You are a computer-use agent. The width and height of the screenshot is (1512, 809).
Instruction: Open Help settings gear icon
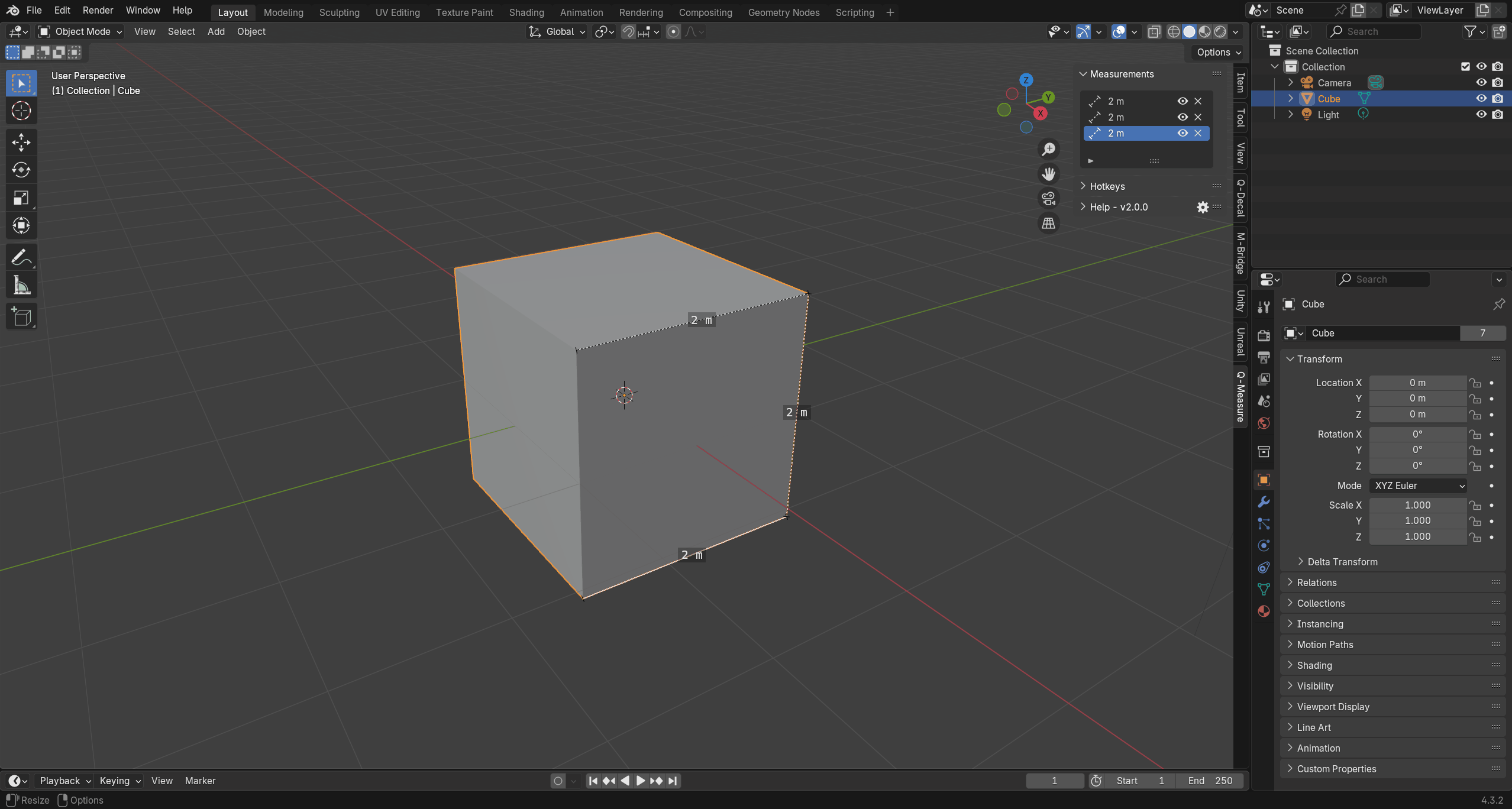pos(1203,207)
